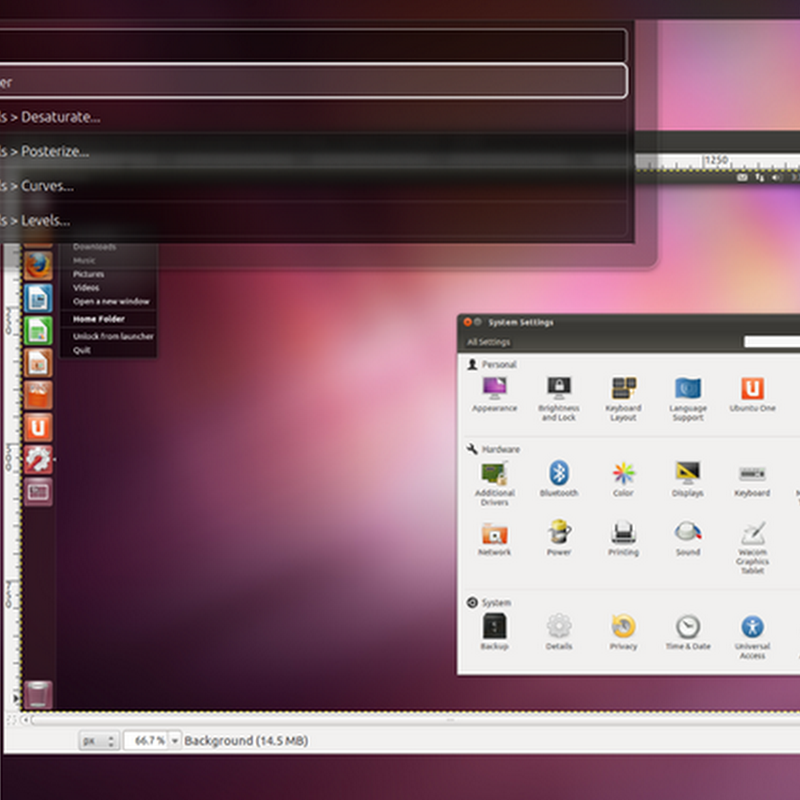Launch LibreOffice Calc from launcher

(x=38, y=331)
